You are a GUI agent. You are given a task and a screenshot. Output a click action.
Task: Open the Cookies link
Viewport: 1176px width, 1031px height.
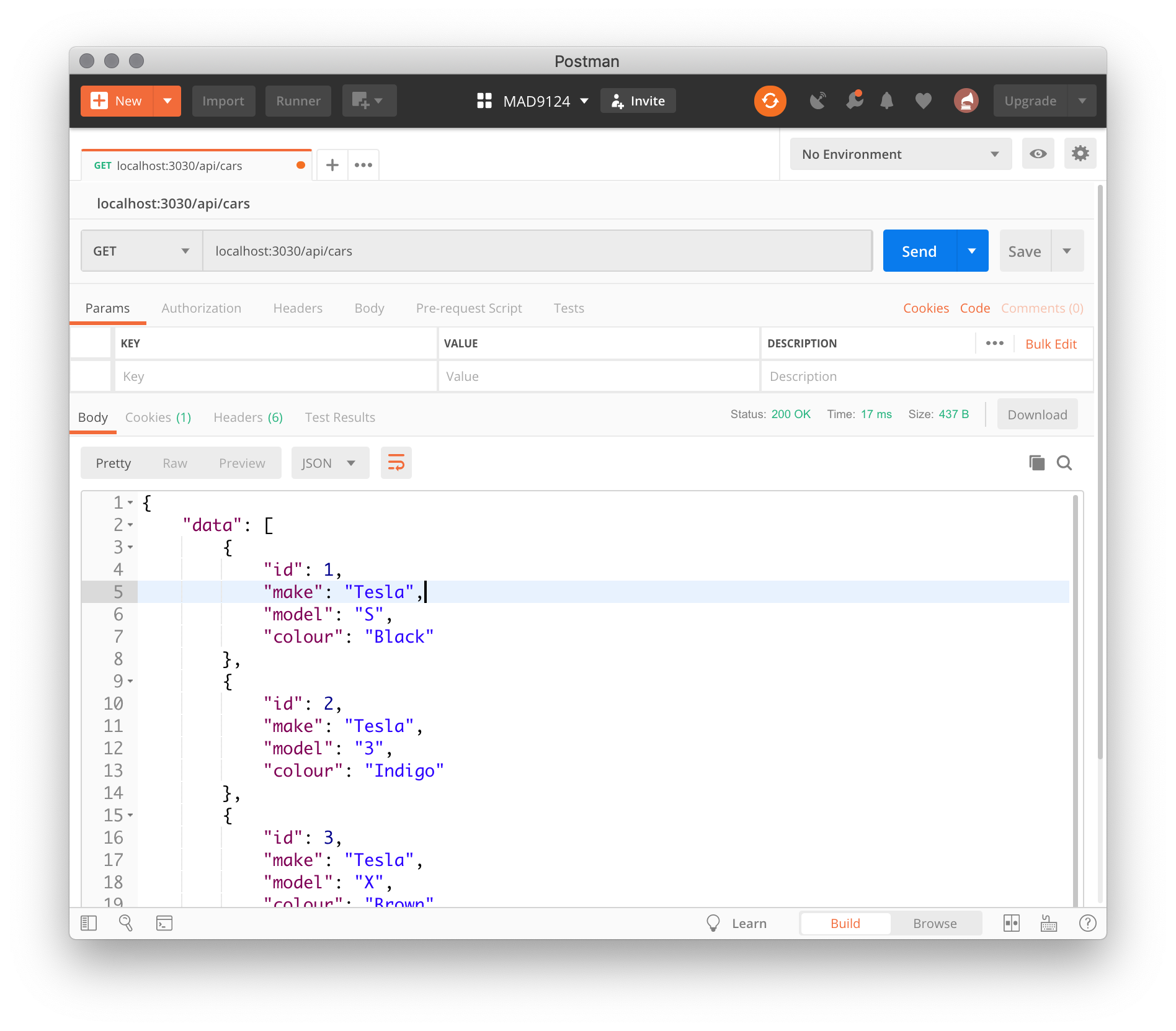click(x=925, y=308)
